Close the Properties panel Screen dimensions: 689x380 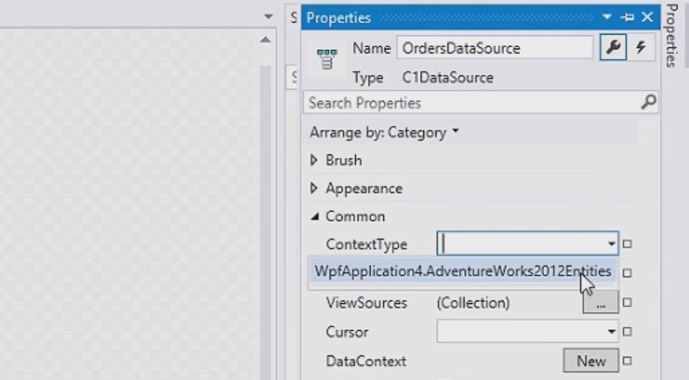[x=647, y=17]
